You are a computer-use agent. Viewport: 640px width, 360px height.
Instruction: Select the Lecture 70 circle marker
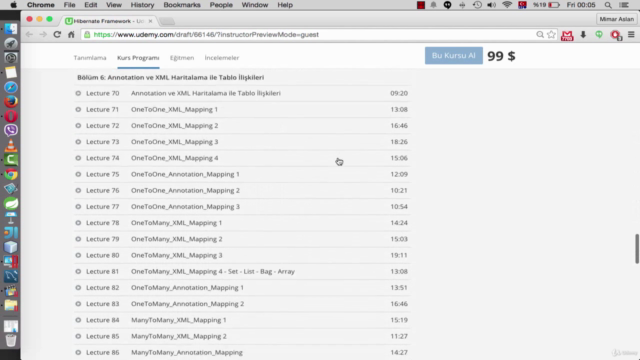pos(78,93)
